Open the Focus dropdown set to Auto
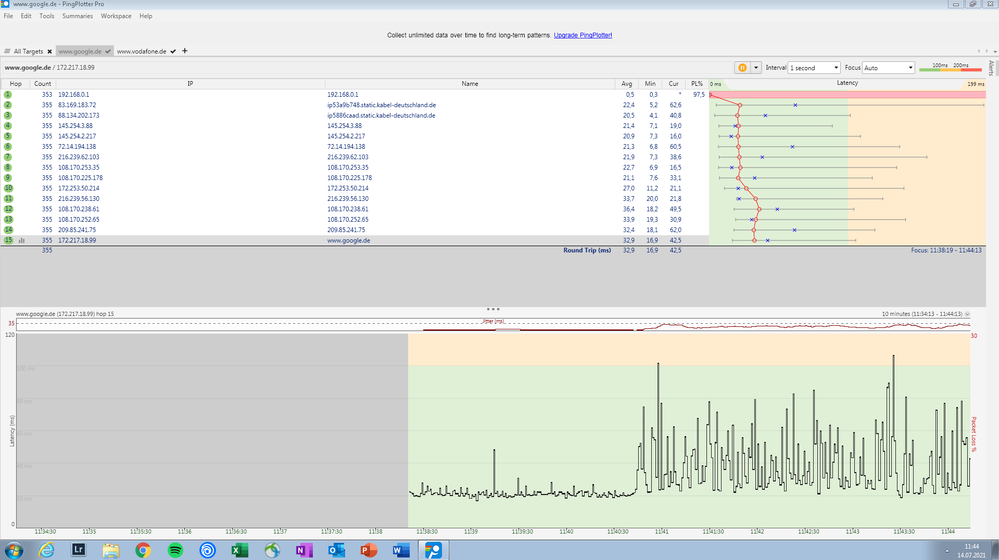999x560 pixels. (888, 68)
